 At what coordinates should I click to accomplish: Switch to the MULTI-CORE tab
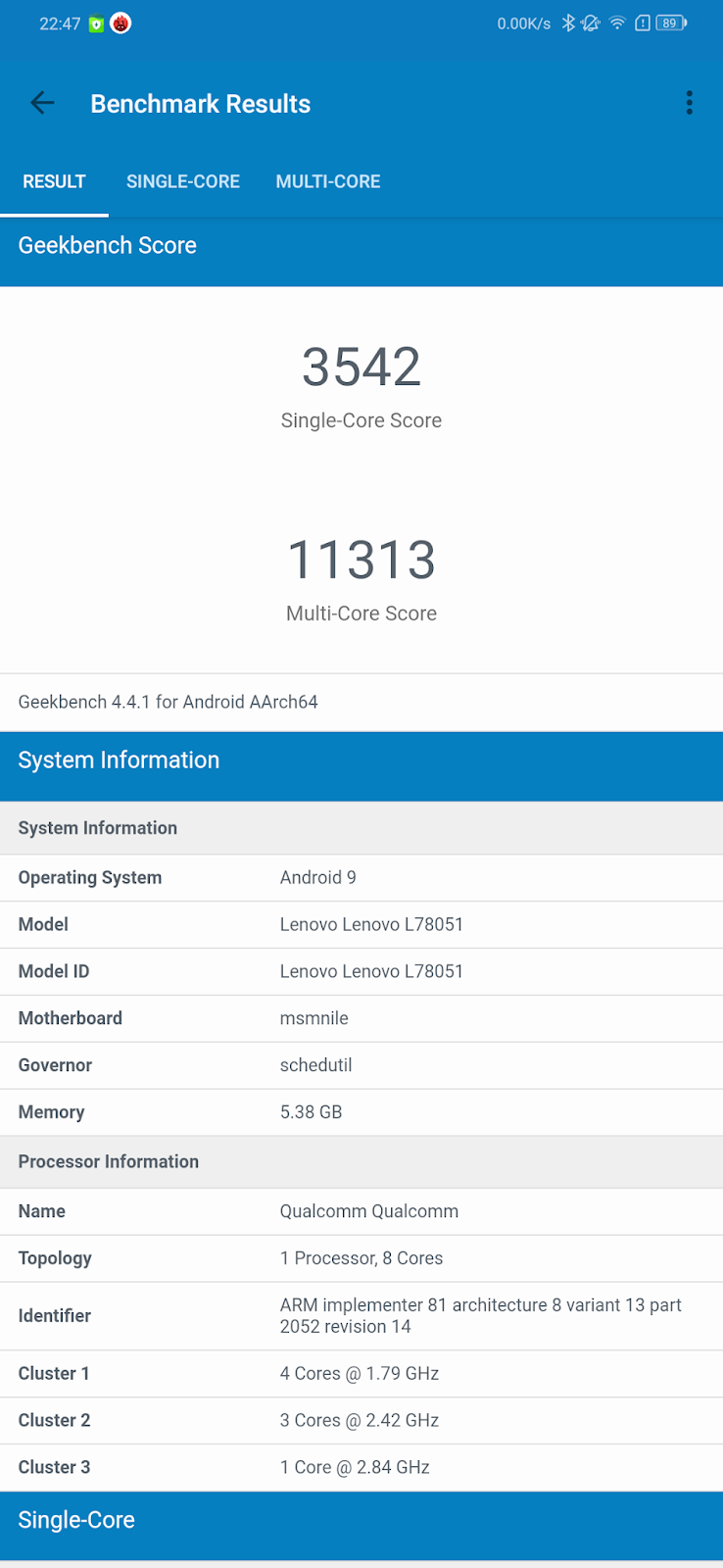[328, 181]
